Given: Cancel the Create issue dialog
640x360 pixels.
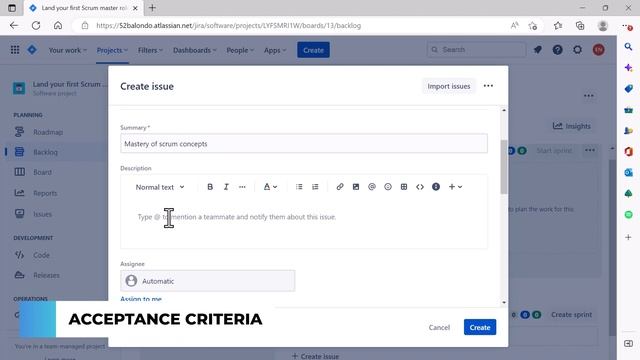Looking at the screenshot, I should coord(439,327).
